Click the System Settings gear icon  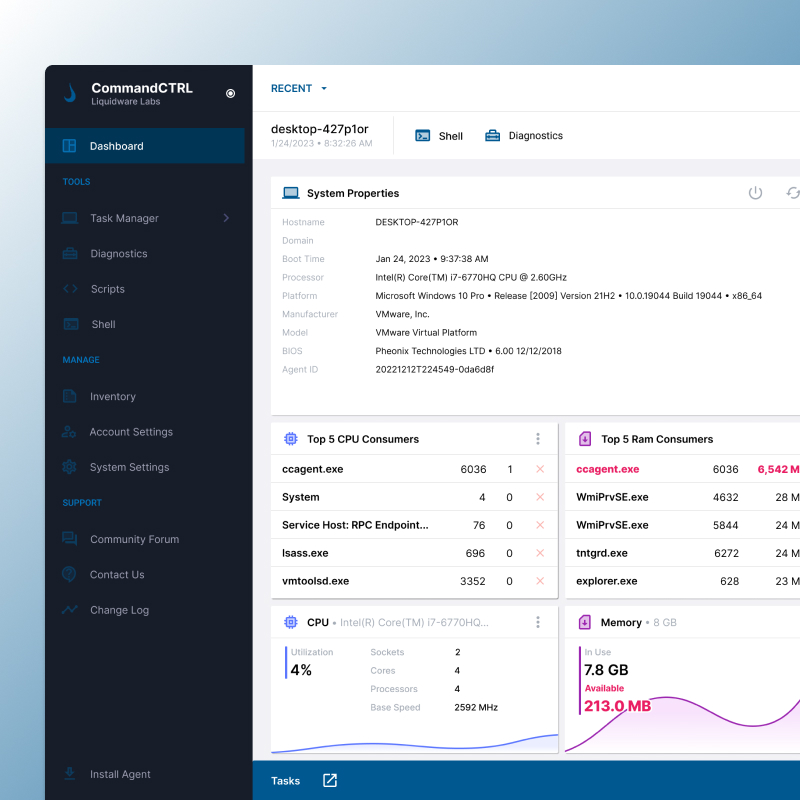[69, 467]
